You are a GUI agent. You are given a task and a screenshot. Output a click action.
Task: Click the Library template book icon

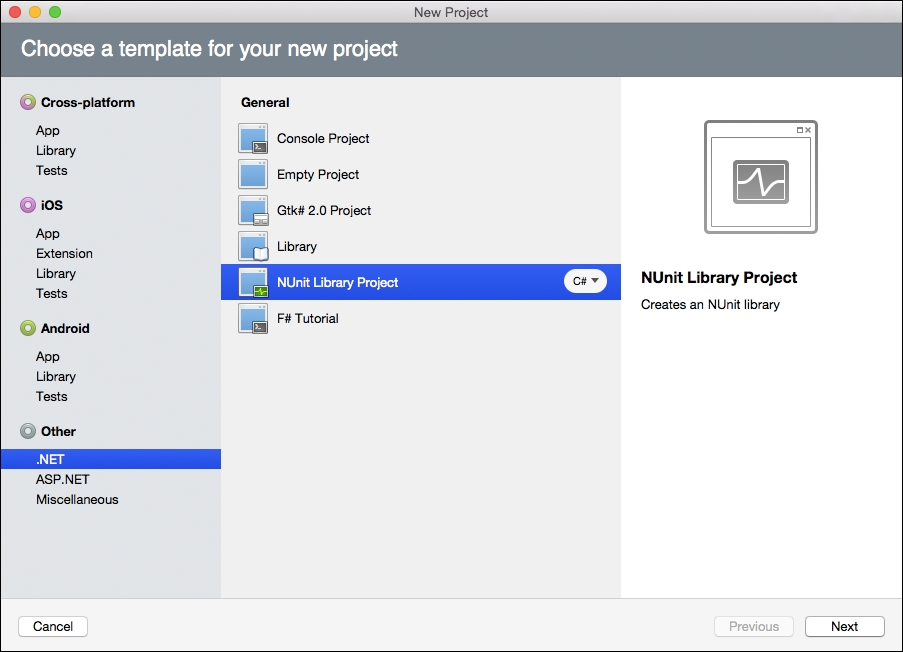[253, 247]
